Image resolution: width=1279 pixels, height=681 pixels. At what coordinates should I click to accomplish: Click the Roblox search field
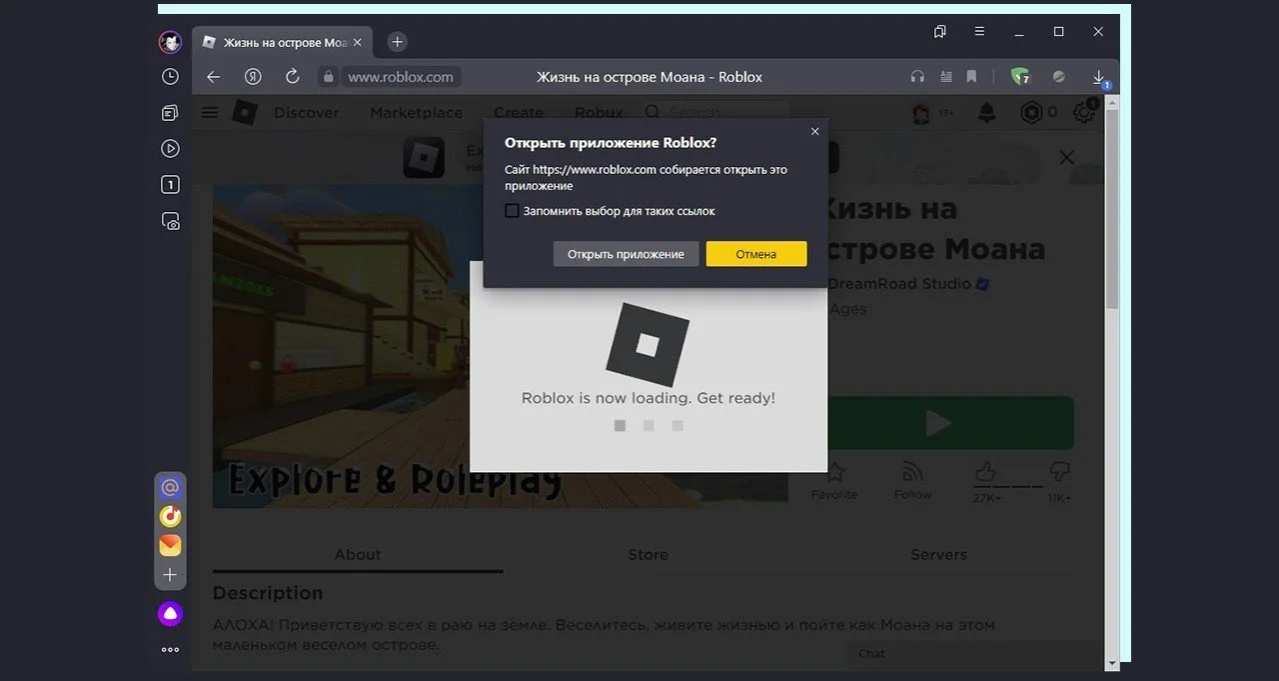click(x=717, y=113)
